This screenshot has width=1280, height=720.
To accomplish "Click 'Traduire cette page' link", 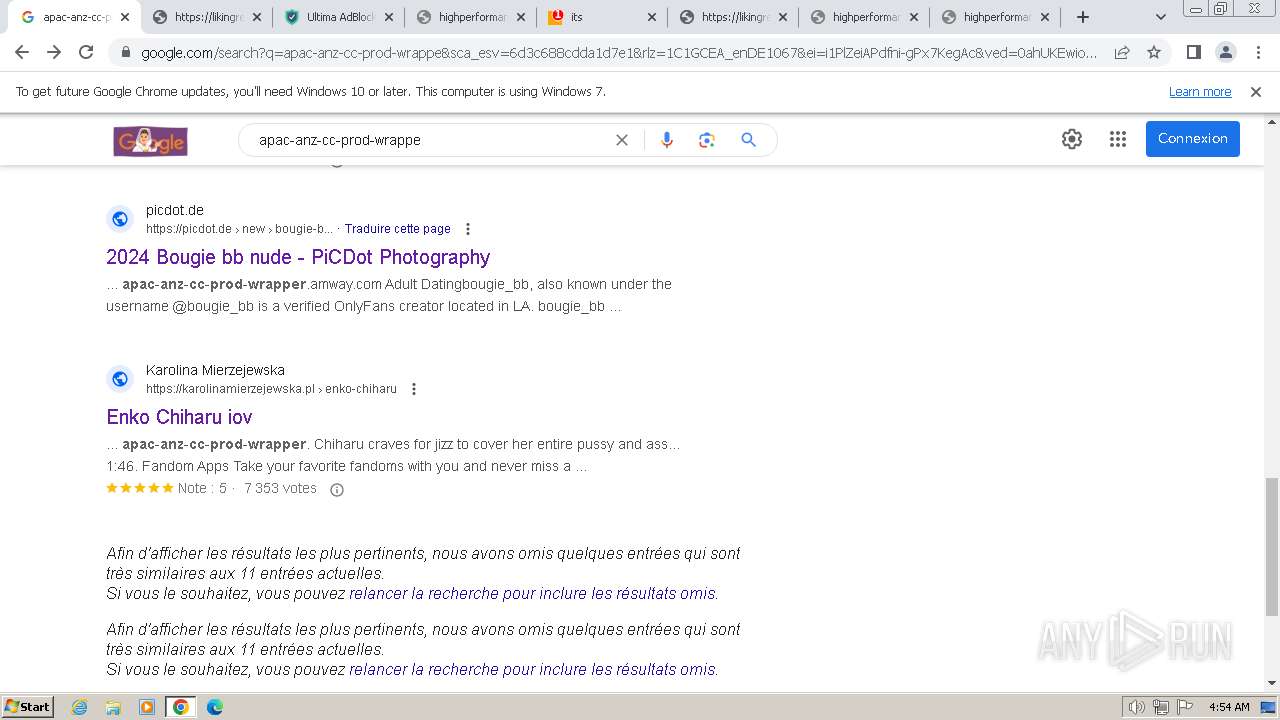I will (x=398, y=229).
